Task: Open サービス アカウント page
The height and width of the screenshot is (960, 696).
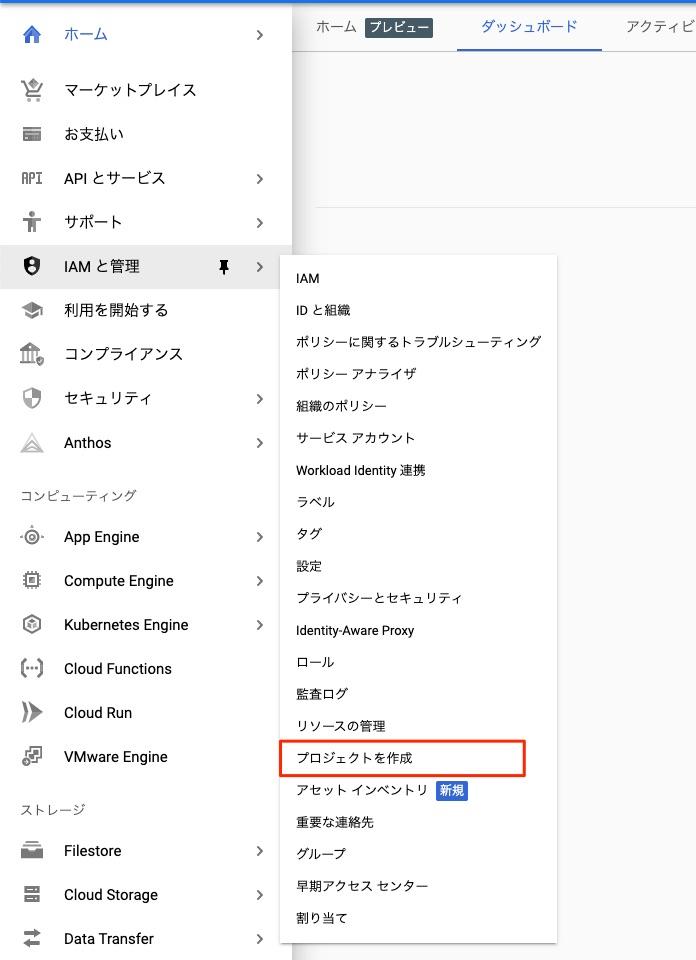Action: coord(355,438)
